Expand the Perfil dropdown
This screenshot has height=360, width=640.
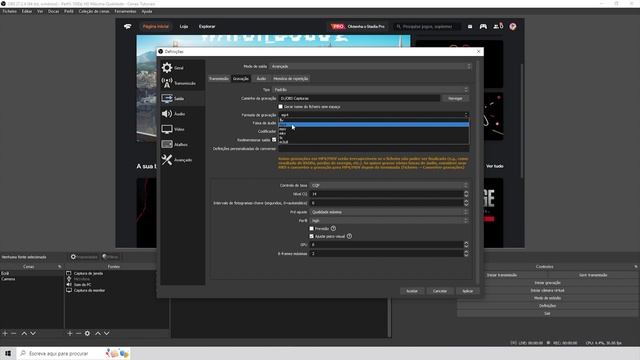tap(389, 221)
